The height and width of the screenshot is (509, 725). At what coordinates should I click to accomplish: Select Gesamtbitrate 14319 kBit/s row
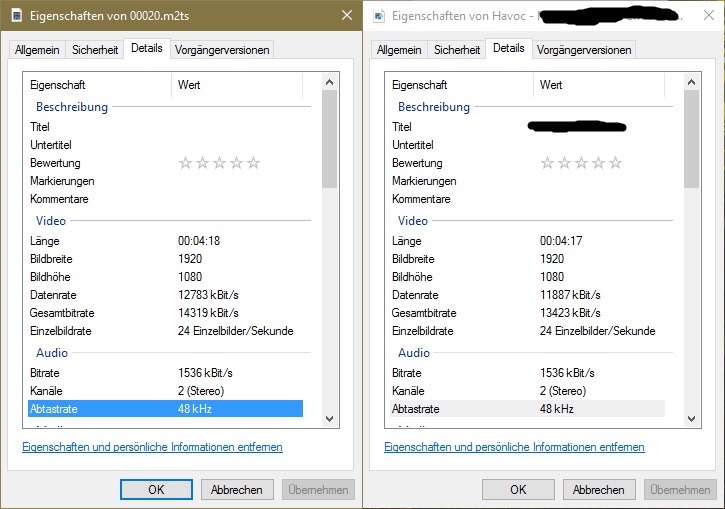(x=165, y=313)
